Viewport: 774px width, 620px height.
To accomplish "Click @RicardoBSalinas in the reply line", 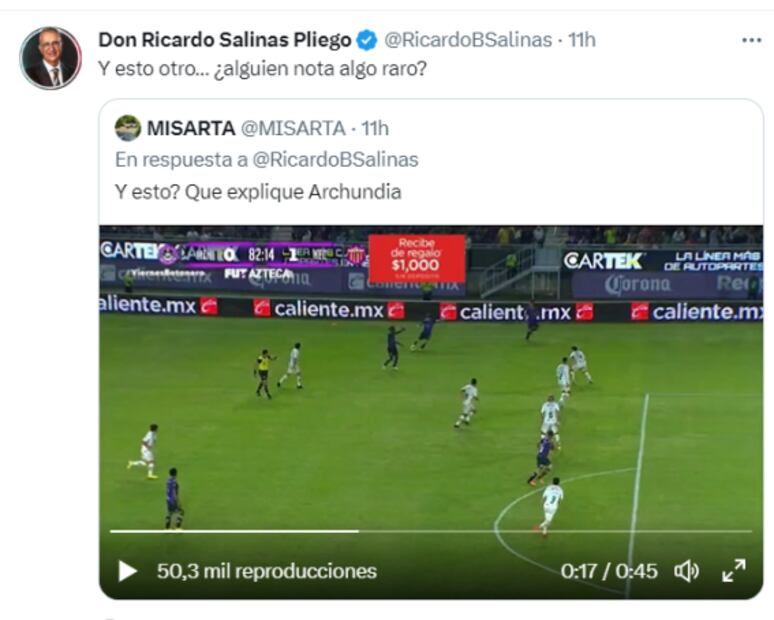I will 335,159.
